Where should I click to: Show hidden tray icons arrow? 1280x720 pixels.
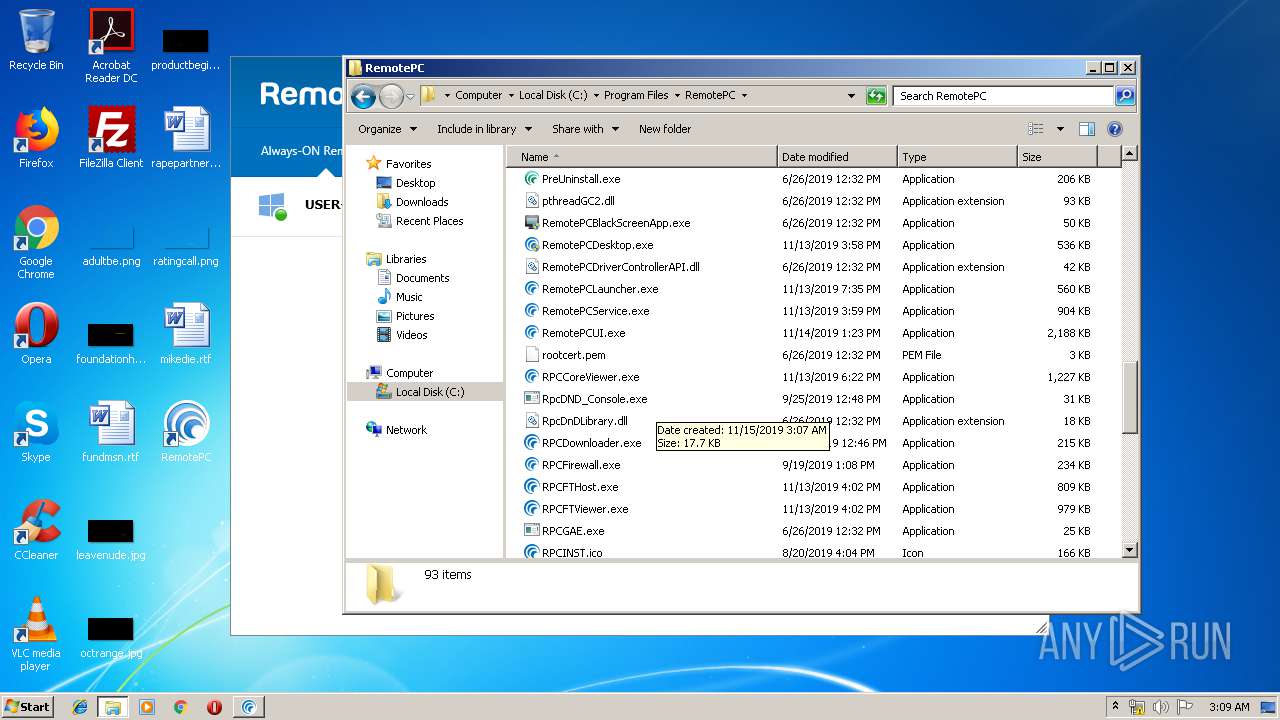pos(1115,707)
